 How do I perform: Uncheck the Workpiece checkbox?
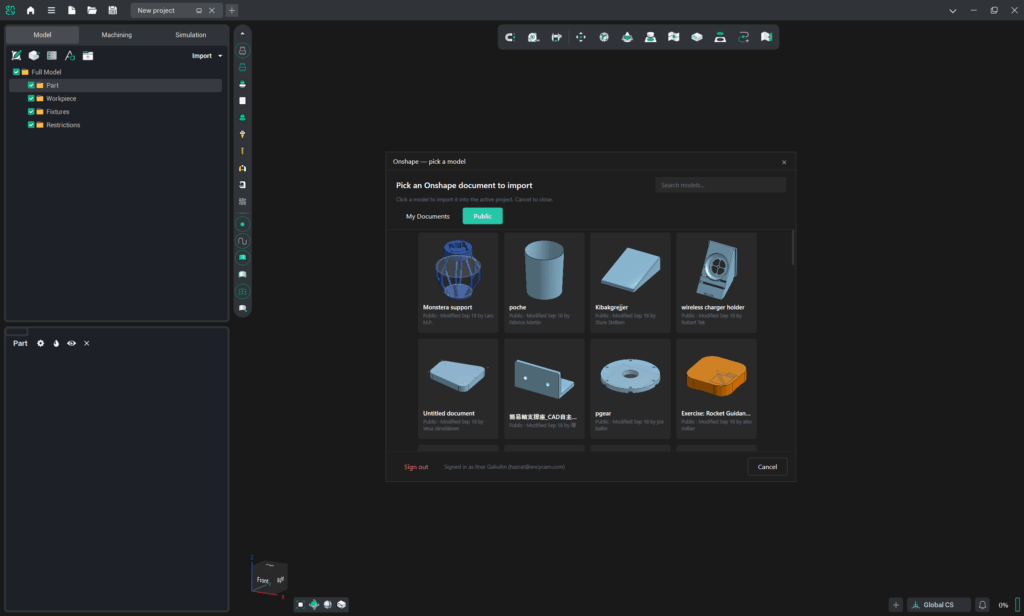(31, 98)
